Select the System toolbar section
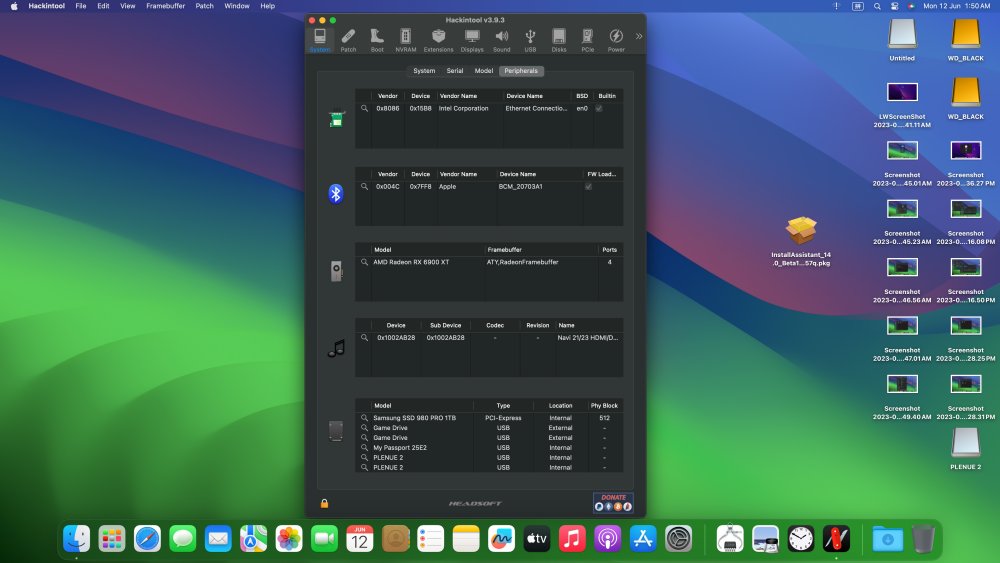 [320, 40]
